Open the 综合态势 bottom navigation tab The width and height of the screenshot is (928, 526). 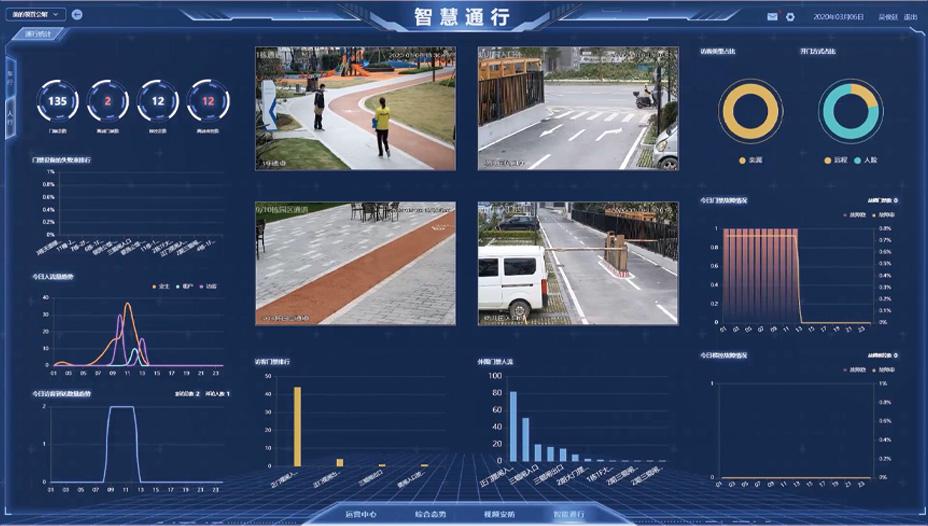point(430,514)
